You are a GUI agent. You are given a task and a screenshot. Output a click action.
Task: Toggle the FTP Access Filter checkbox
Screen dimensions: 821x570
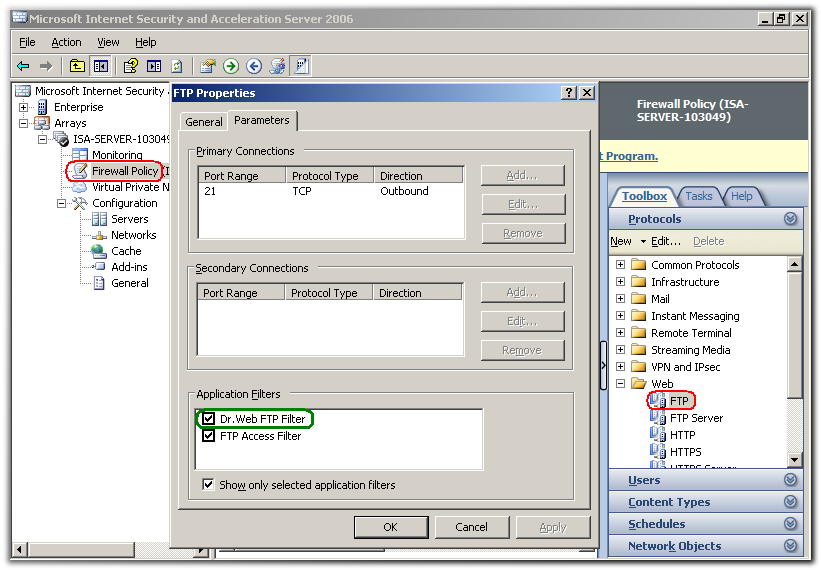(x=208, y=436)
